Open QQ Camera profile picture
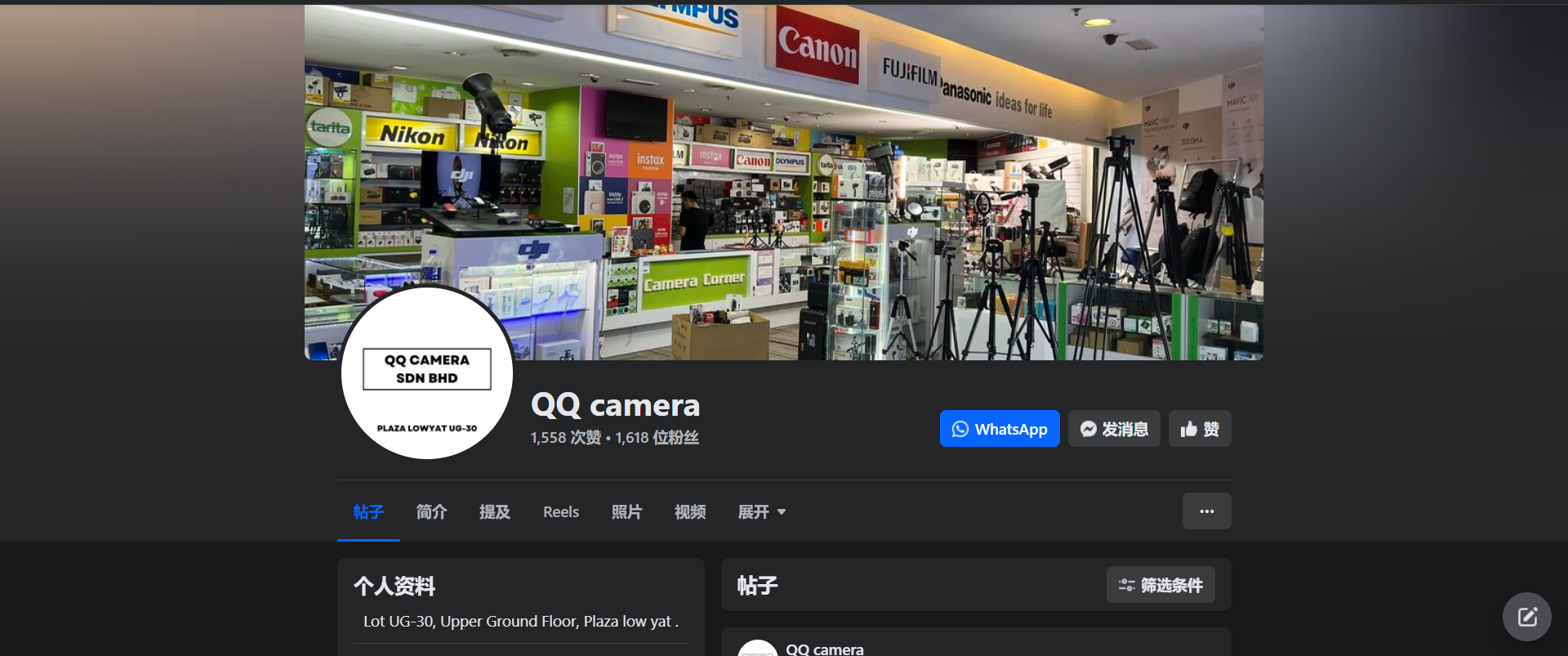 (x=426, y=373)
